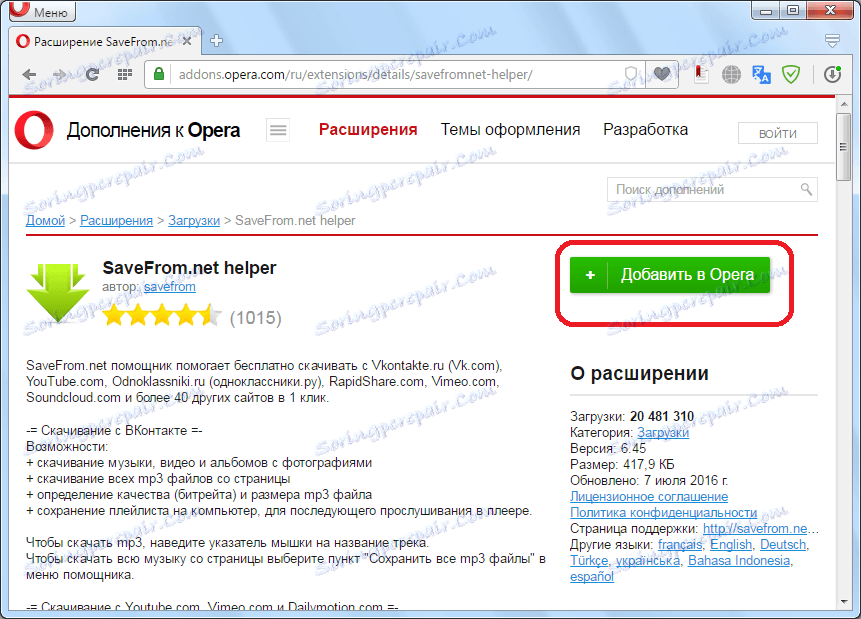
Task: Bookmark page with heart icon
Action: (662, 74)
